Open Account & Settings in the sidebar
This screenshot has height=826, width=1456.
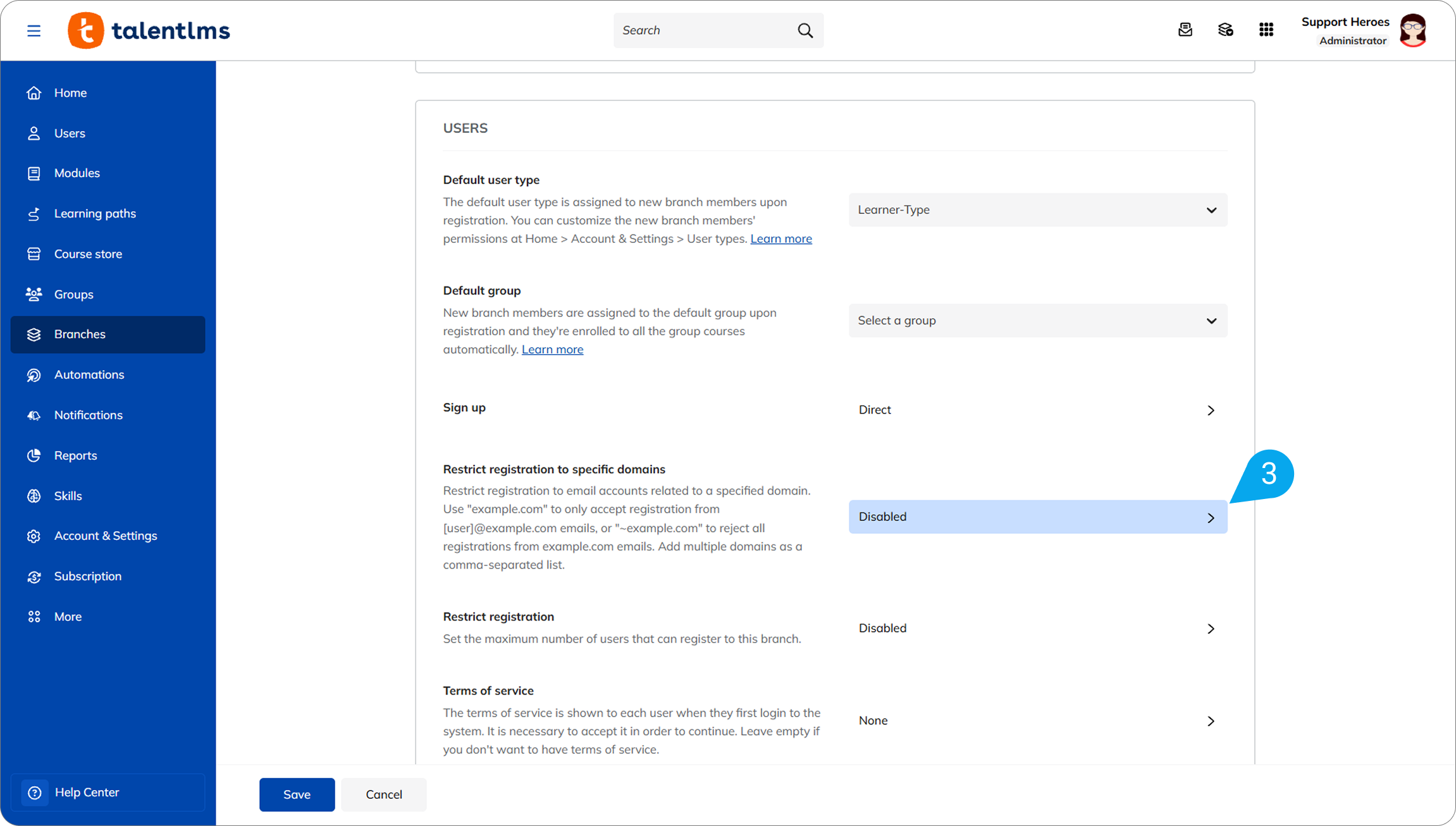(x=108, y=536)
